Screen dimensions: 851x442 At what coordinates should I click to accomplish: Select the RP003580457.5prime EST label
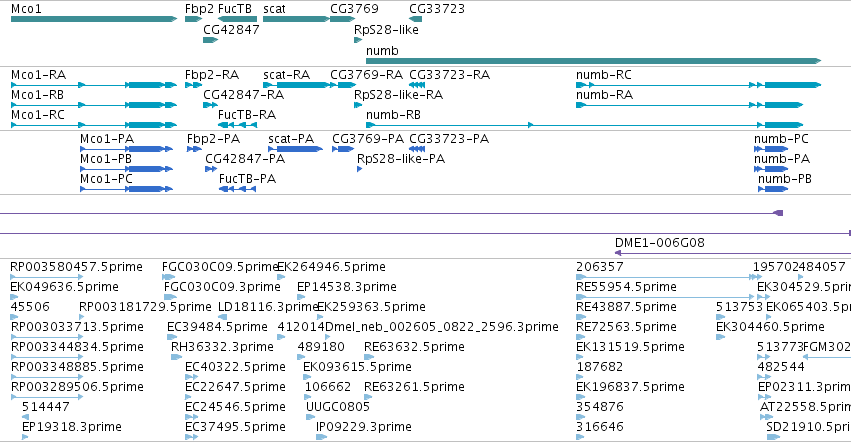(77, 267)
